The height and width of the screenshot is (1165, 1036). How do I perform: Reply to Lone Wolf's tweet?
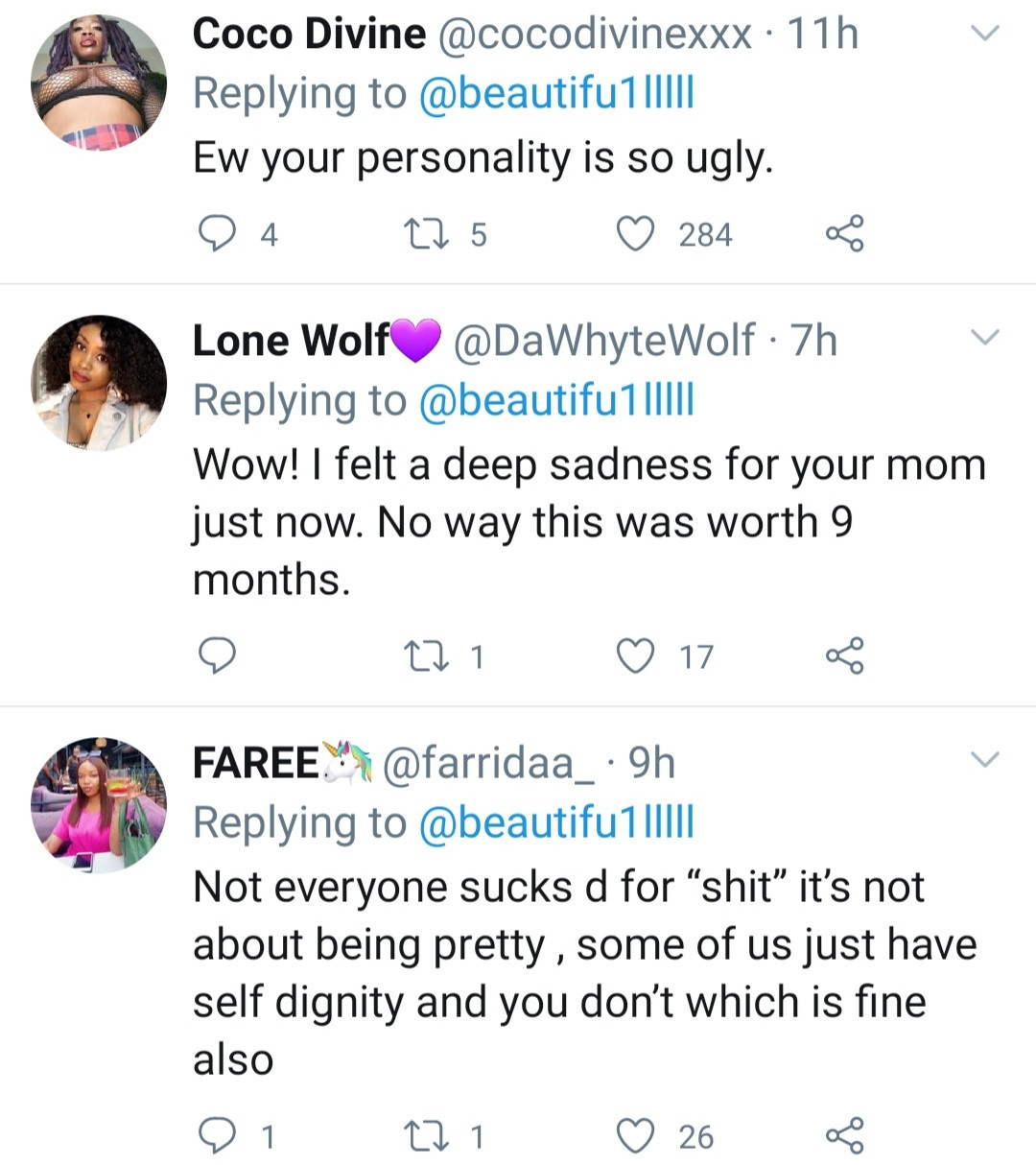click(x=218, y=655)
